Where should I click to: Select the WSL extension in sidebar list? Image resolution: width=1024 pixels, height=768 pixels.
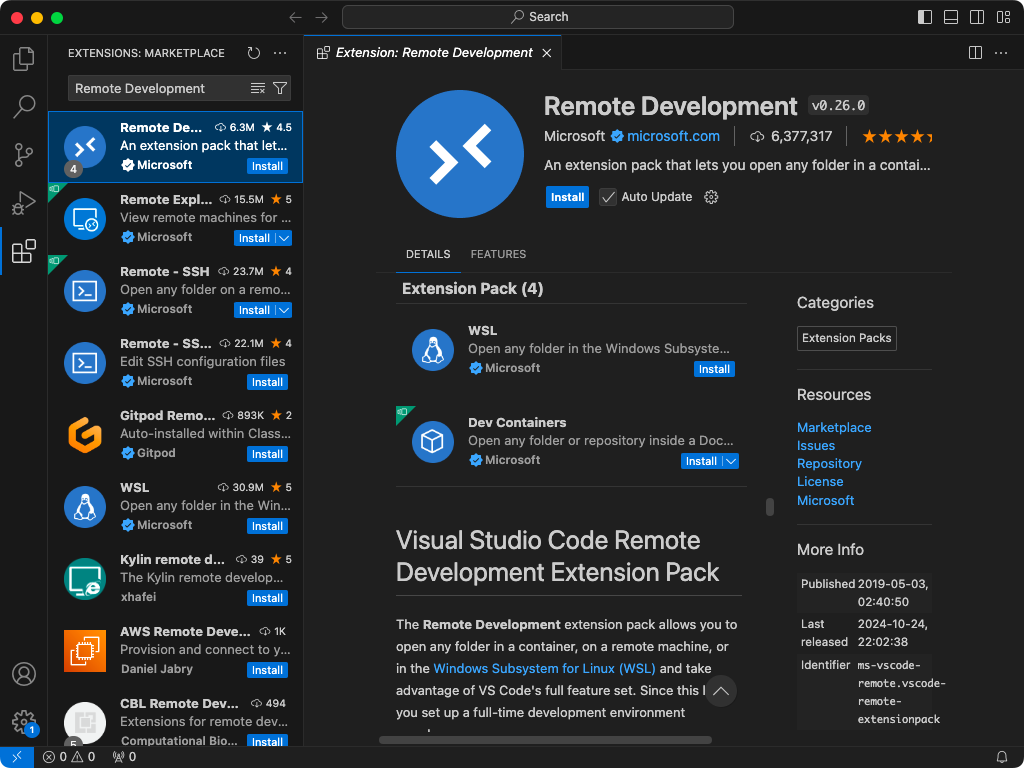176,507
